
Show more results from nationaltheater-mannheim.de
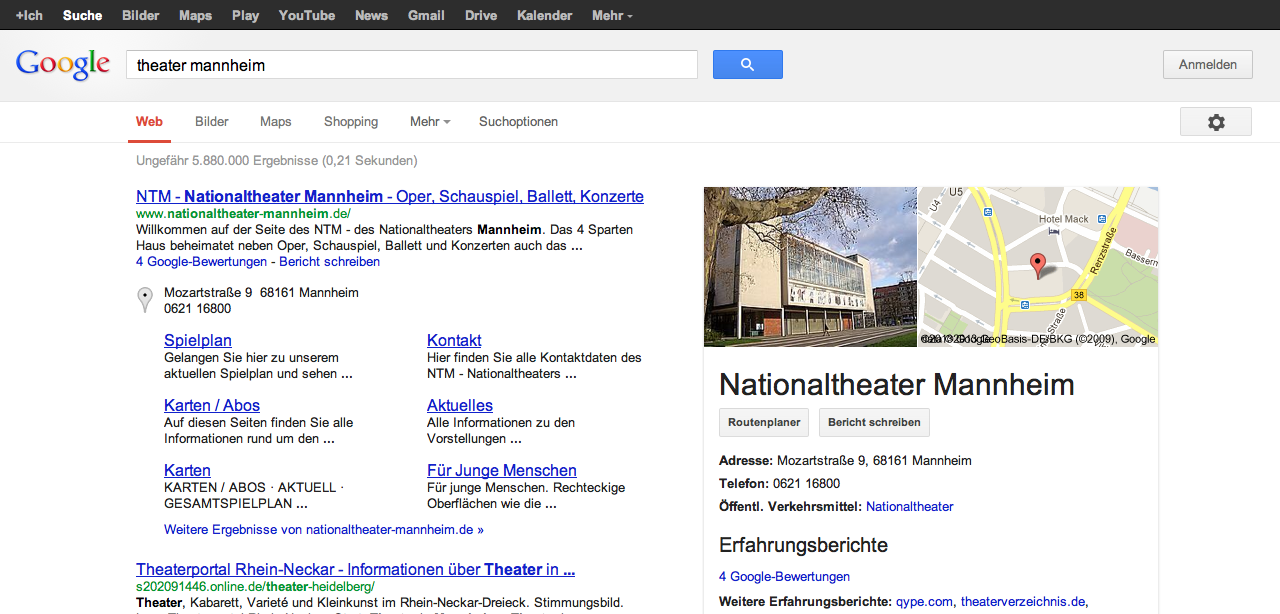[x=324, y=529]
